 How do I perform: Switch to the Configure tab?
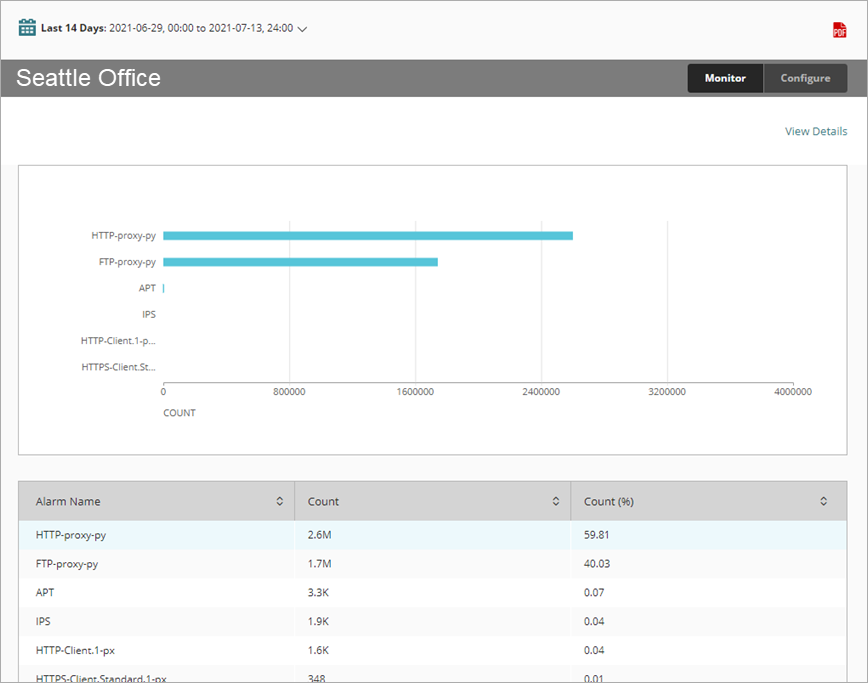[x=805, y=78]
